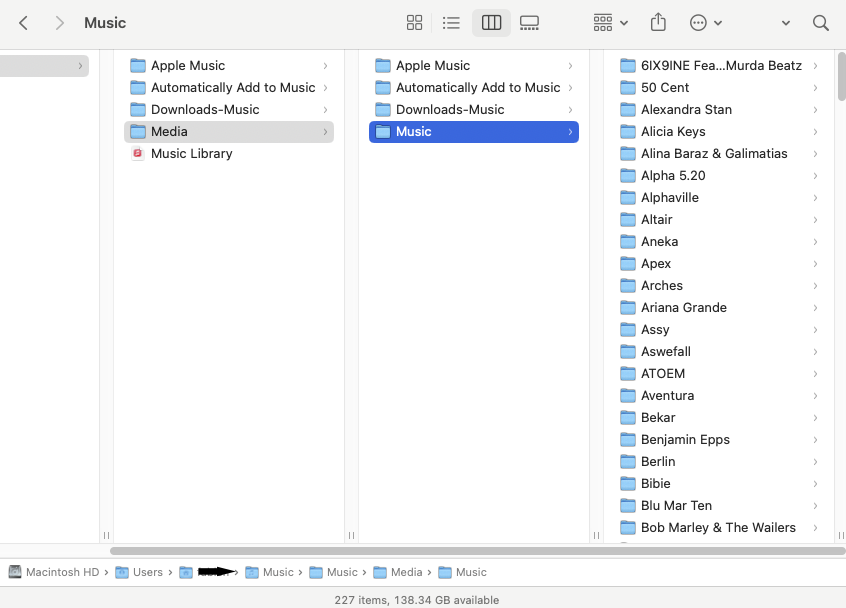Select Downloads-Music in first column
The image size is (846, 608).
point(229,110)
